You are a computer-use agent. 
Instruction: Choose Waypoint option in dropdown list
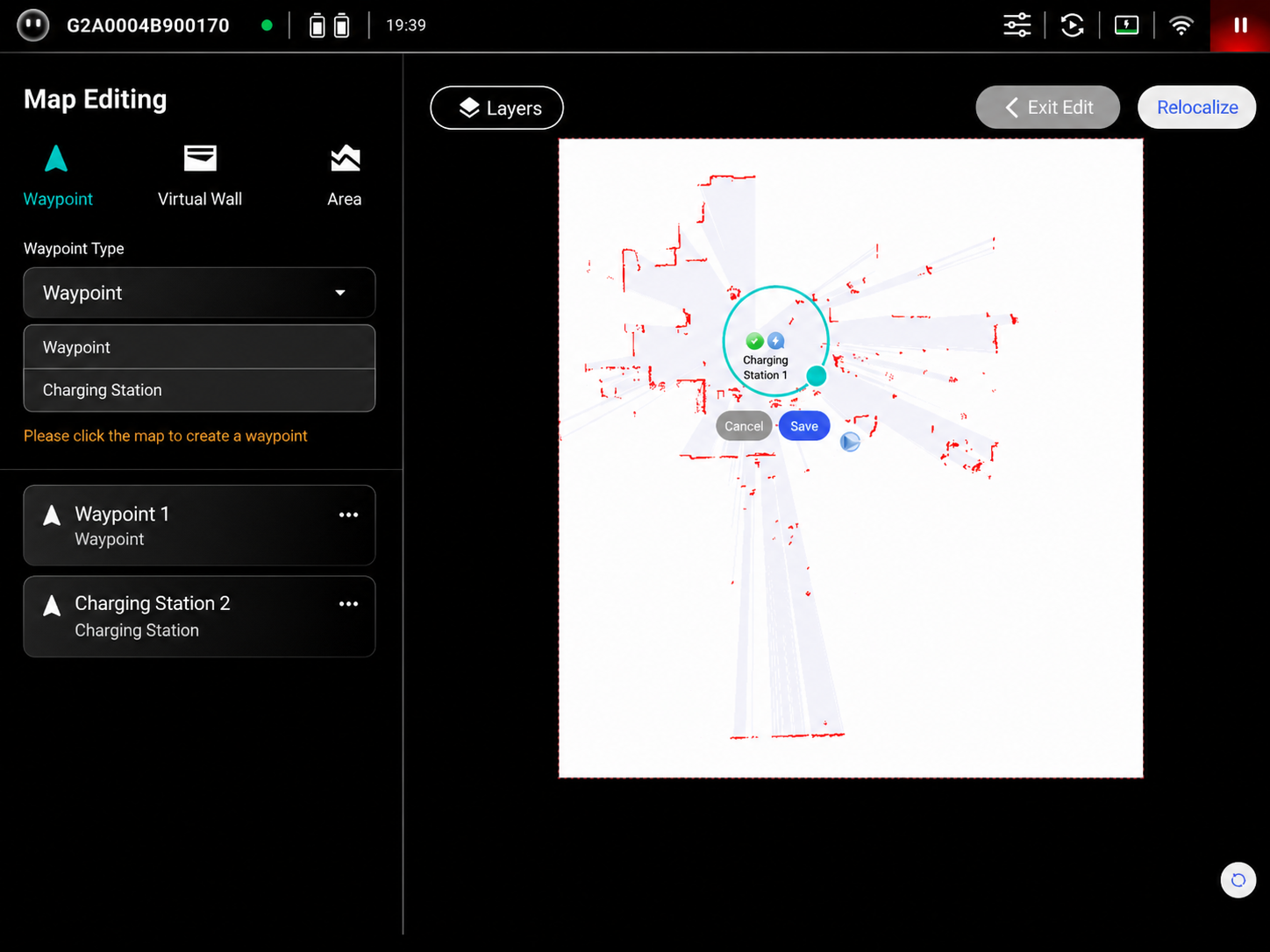pos(199,347)
